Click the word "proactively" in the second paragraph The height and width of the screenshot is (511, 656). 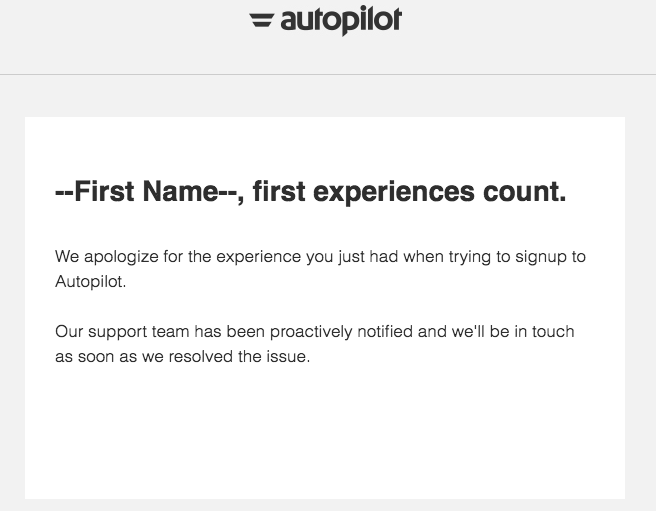tap(311, 332)
